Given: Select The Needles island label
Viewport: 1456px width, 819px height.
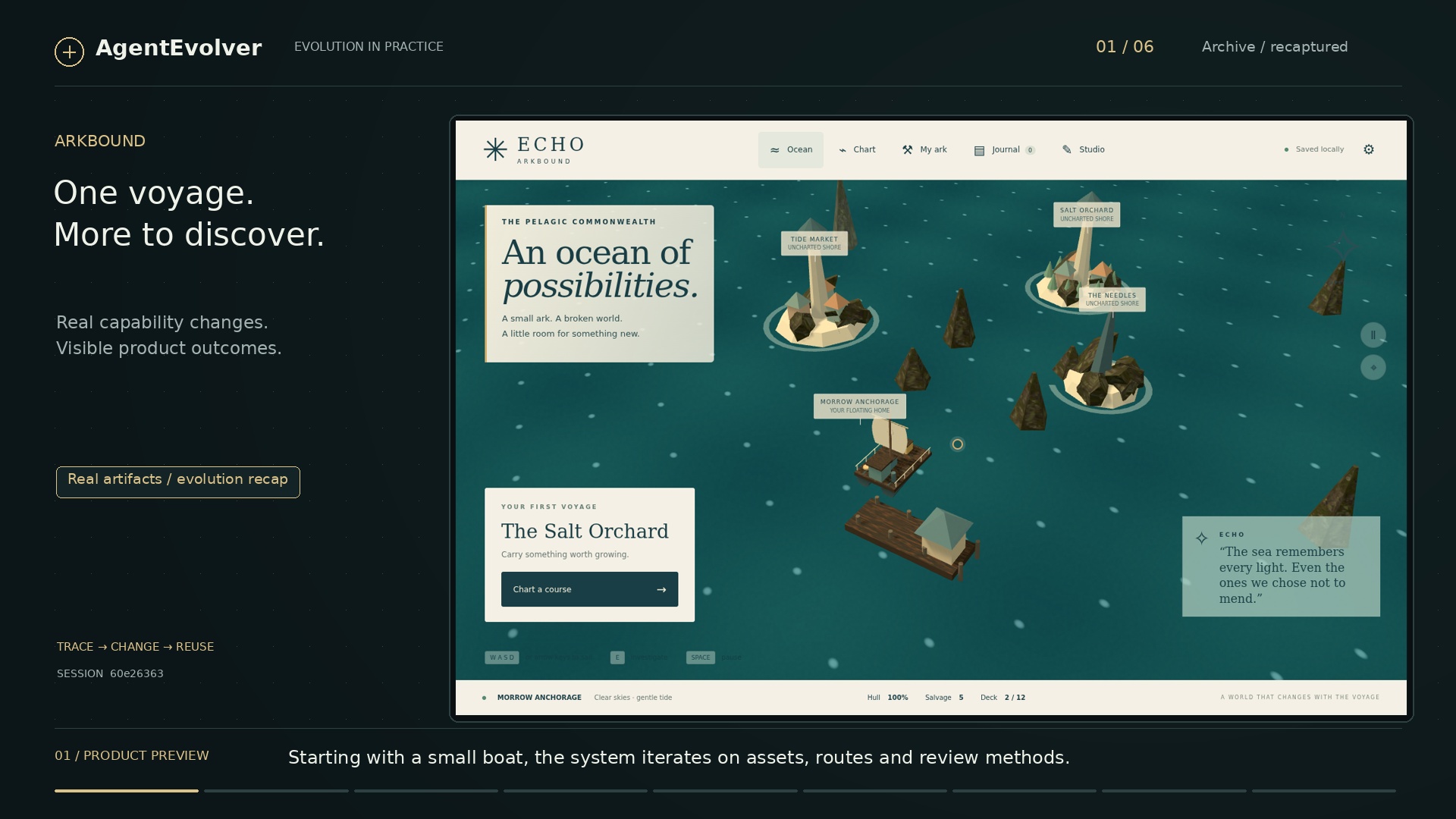Looking at the screenshot, I should 1112,300.
